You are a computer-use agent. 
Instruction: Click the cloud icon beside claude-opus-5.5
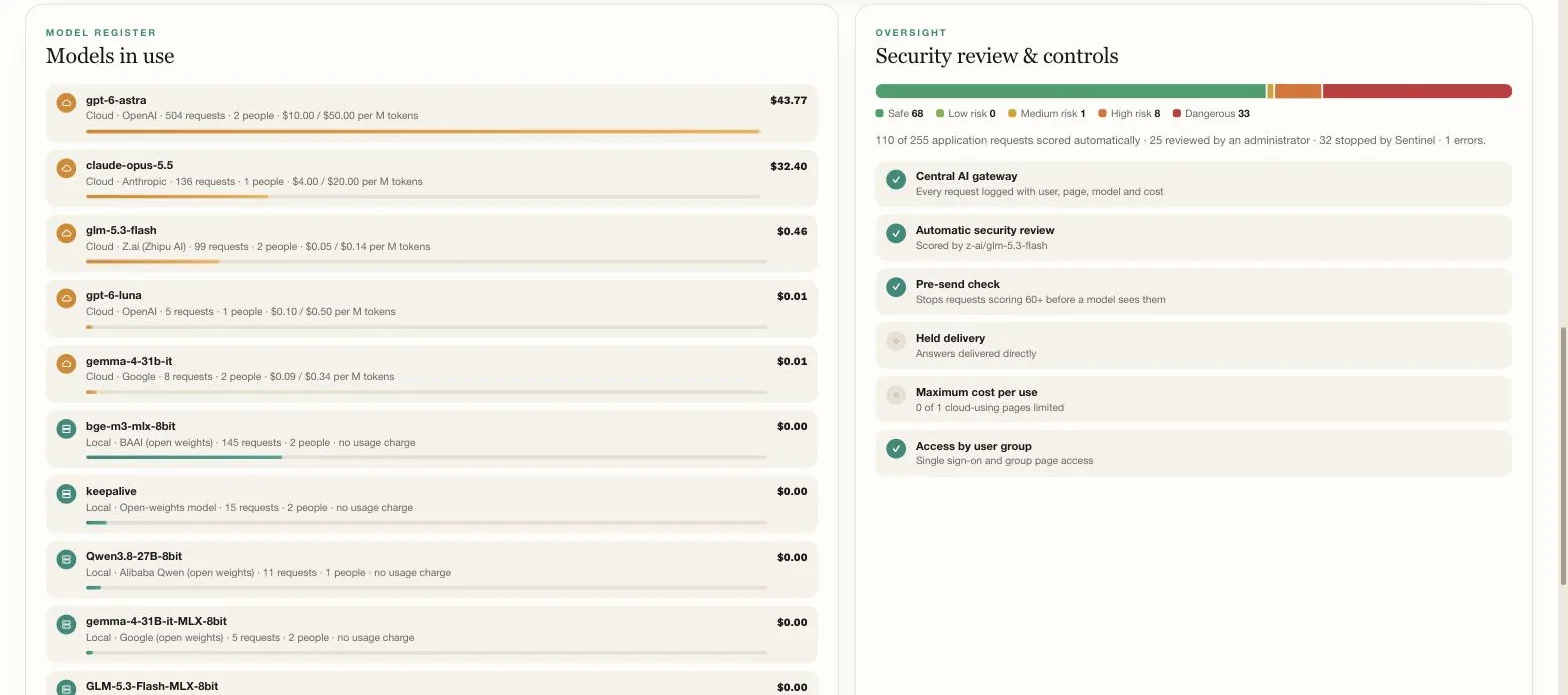tap(66, 168)
